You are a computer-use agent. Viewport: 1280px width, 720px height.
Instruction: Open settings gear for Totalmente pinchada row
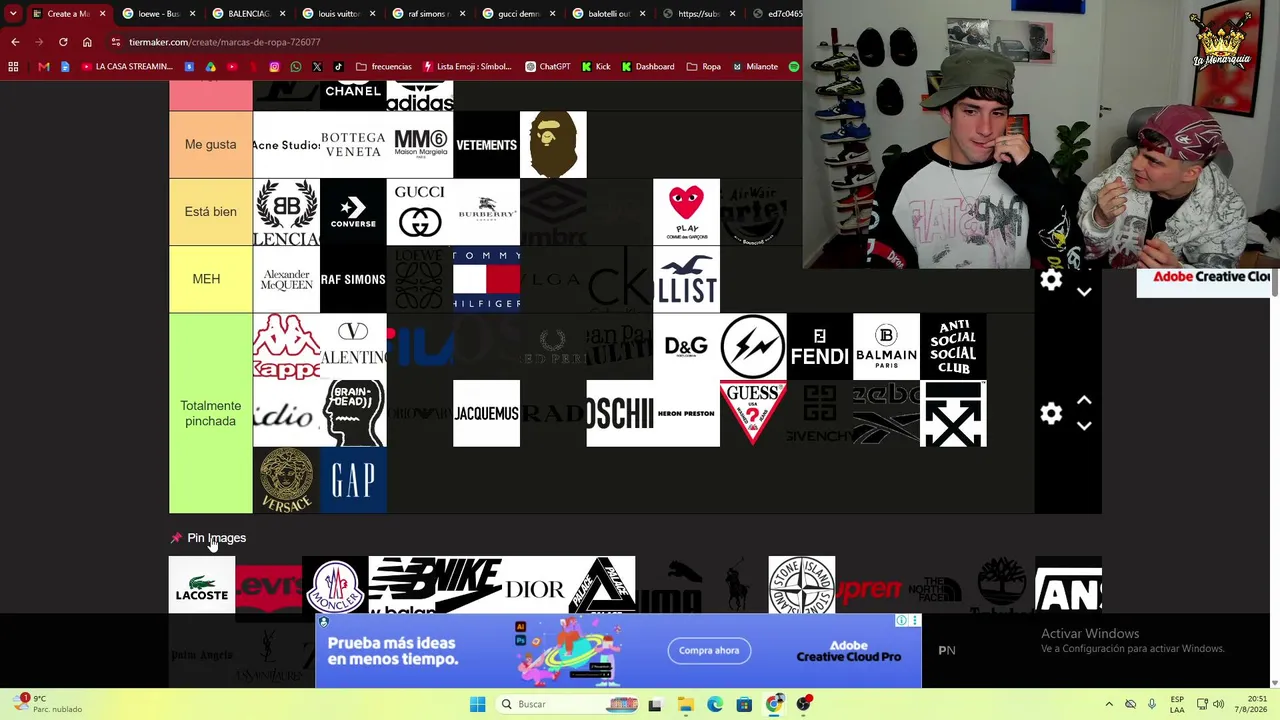pos(1051,413)
